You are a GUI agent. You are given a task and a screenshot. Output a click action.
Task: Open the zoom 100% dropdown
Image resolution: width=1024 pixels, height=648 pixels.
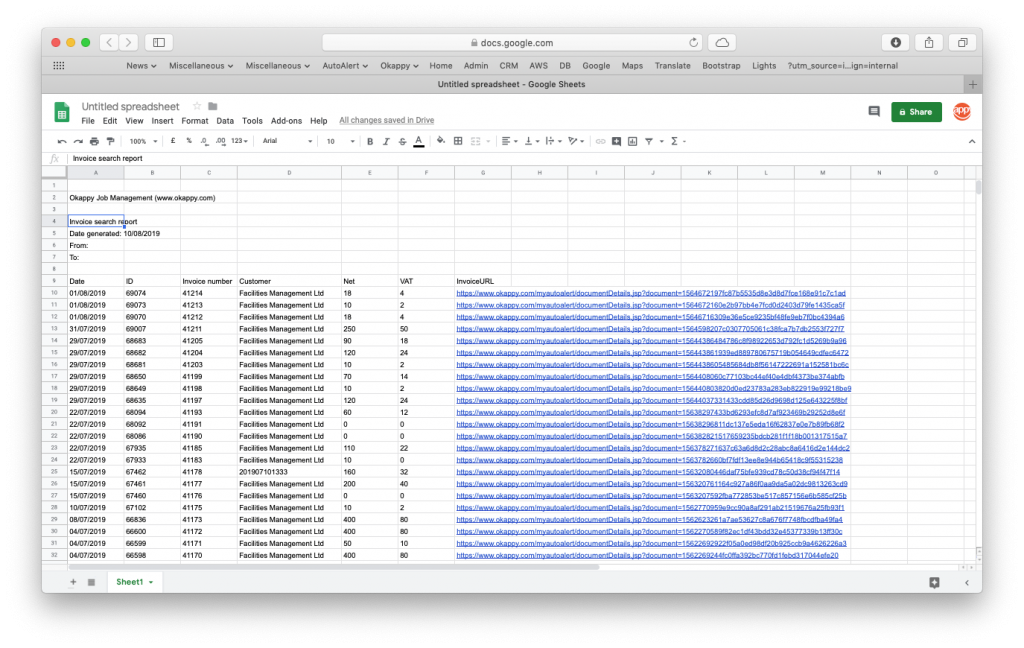pyautogui.click(x=144, y=141)
